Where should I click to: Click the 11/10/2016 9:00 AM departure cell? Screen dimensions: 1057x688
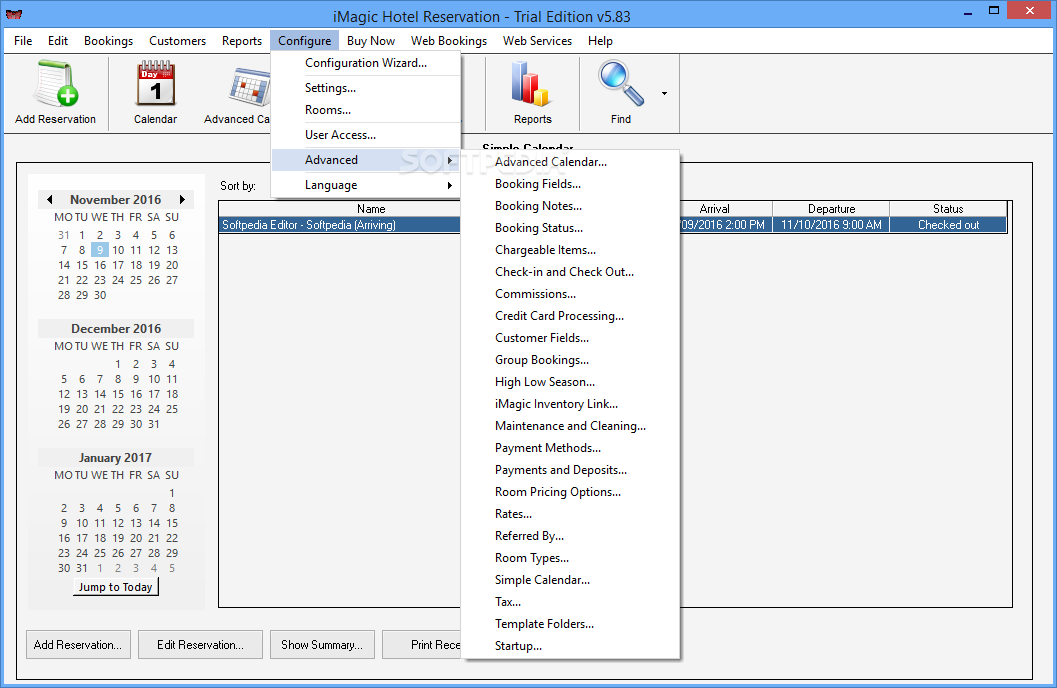(x=831, y=225)
